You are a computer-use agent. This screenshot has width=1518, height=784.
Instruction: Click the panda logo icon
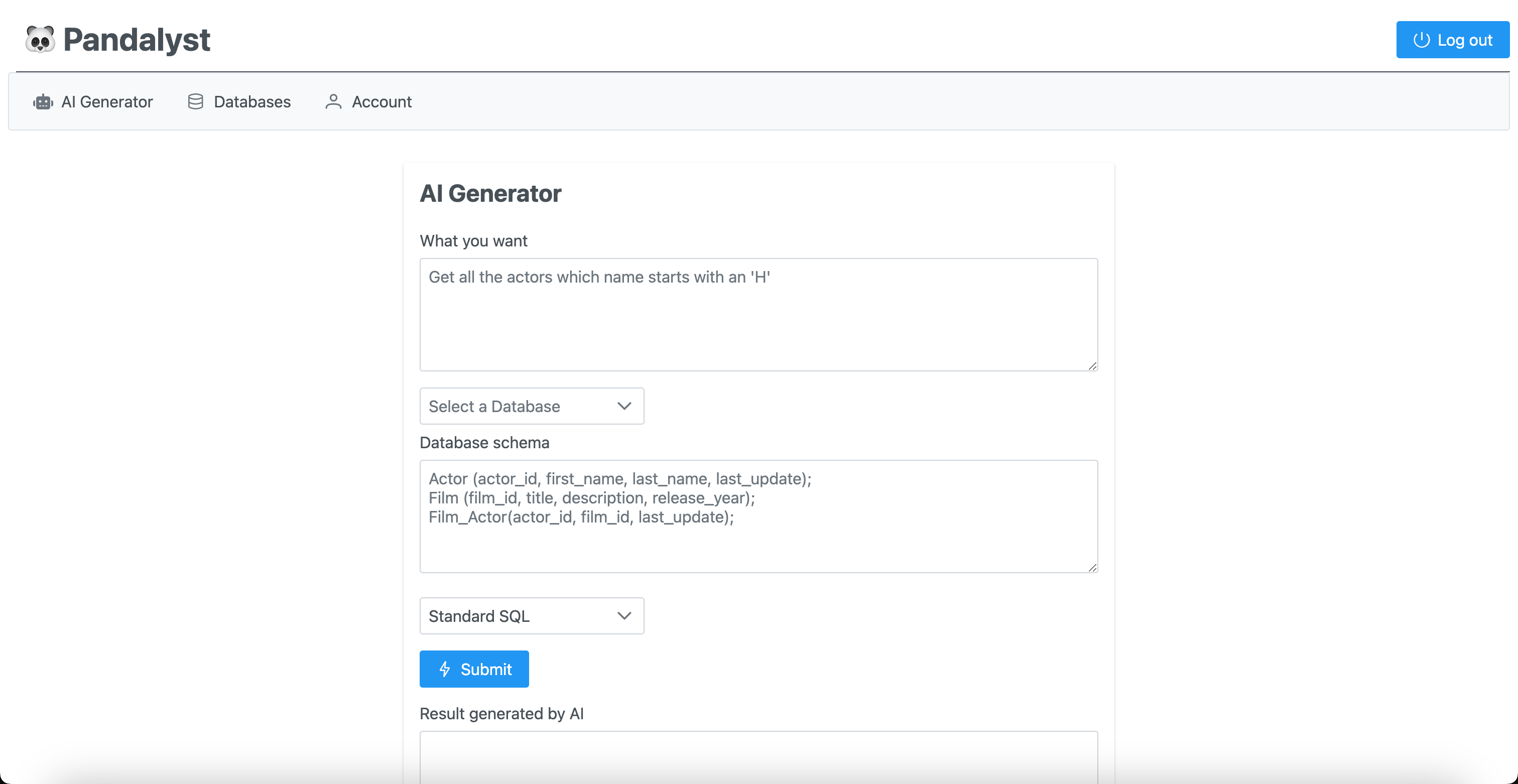tap(40, 40)
